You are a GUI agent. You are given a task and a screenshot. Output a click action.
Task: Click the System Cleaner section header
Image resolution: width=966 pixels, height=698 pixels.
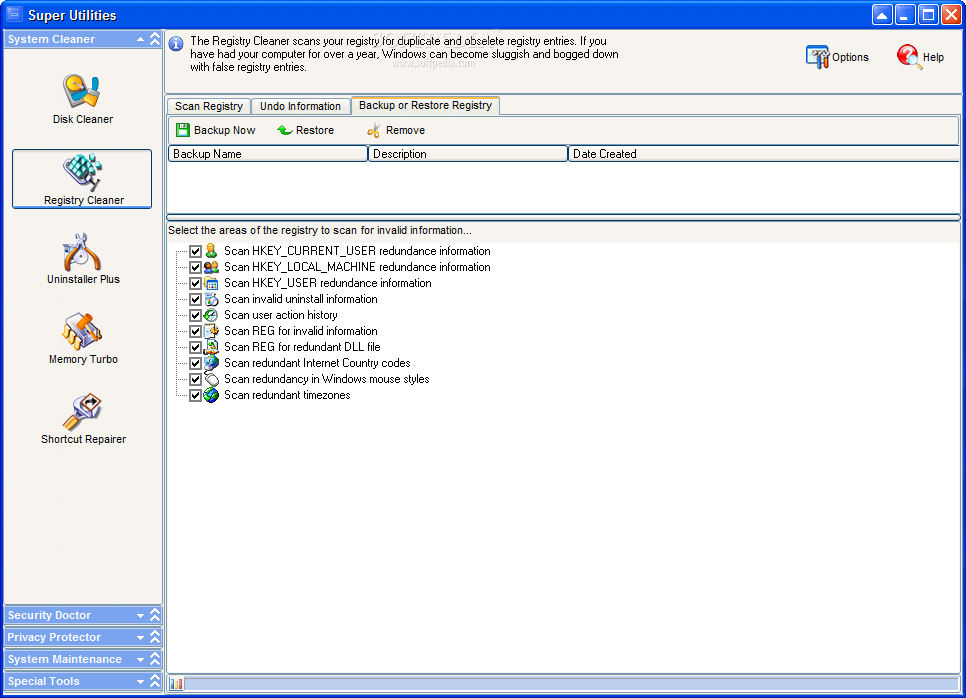pos(83,39)
